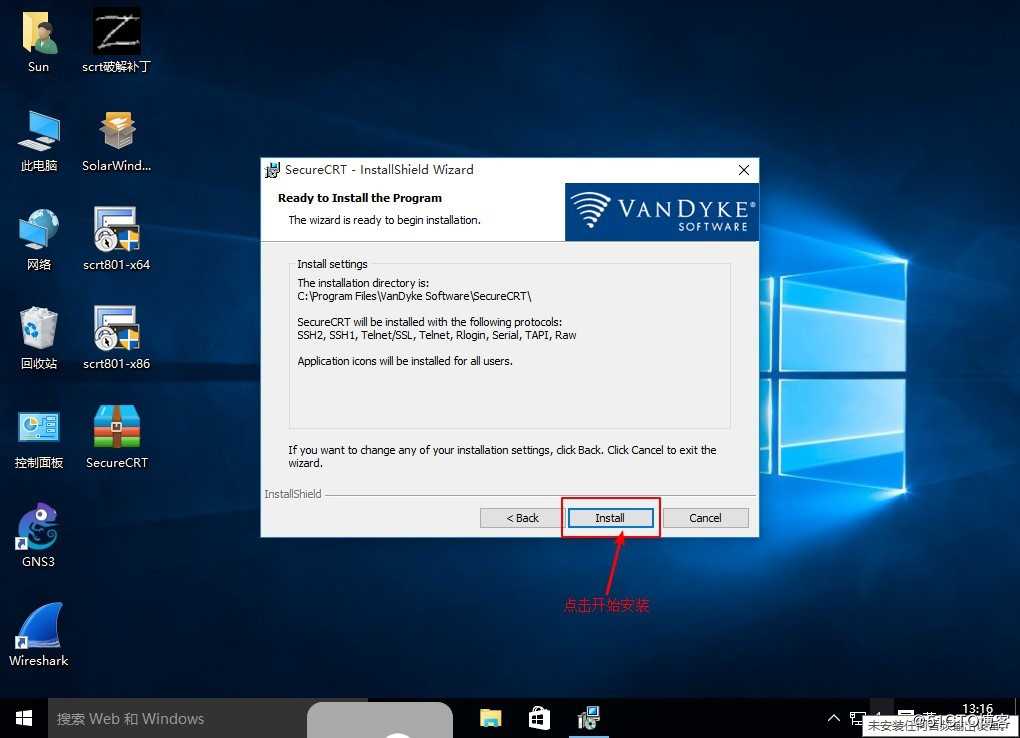Click the taskbar clock showing 13:16
This screenshot has width=1020, height=738.
[x=977, y=709]
